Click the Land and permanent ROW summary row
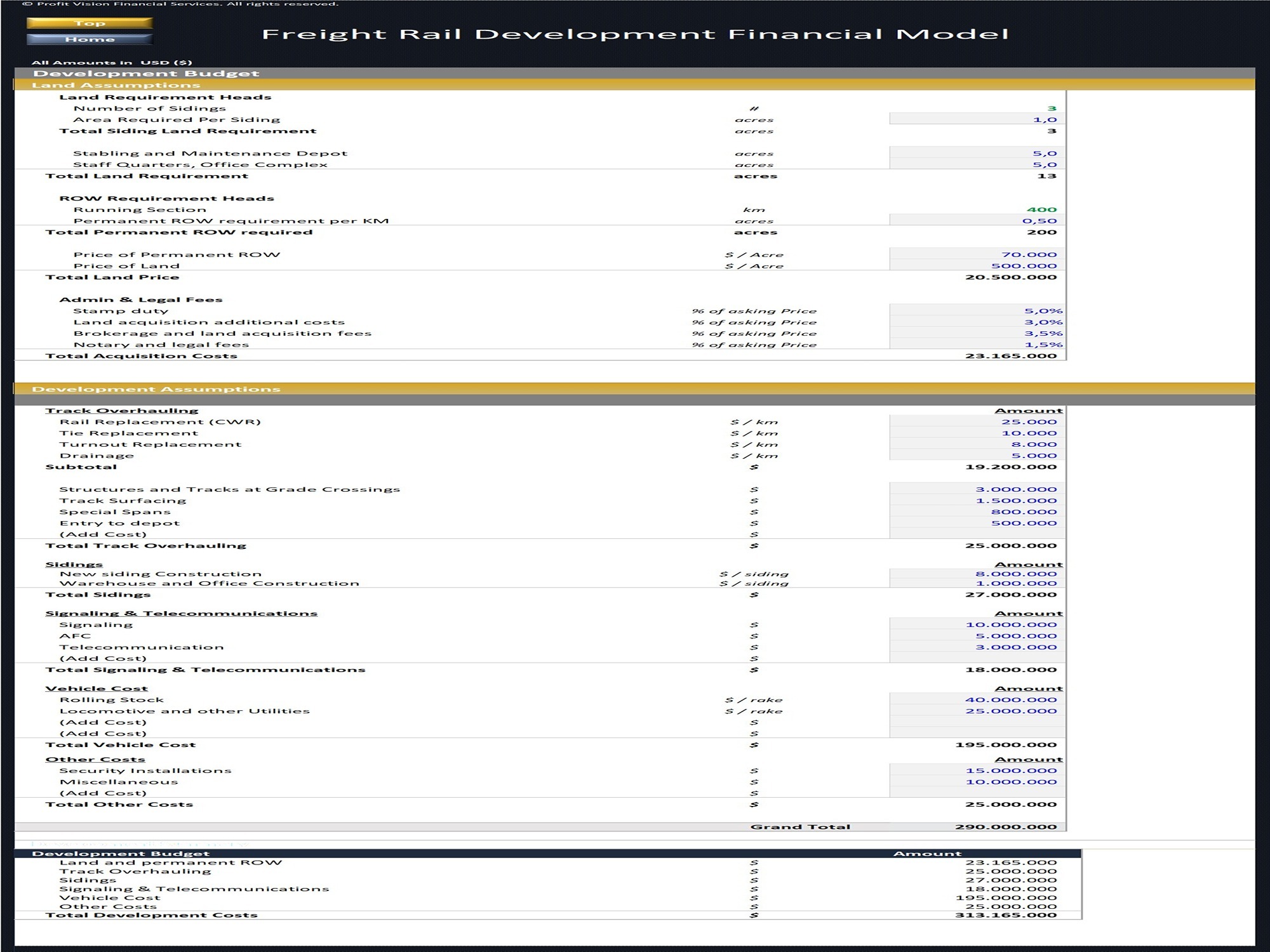Viewport: 1270px width, 952px height. [548, 863]
